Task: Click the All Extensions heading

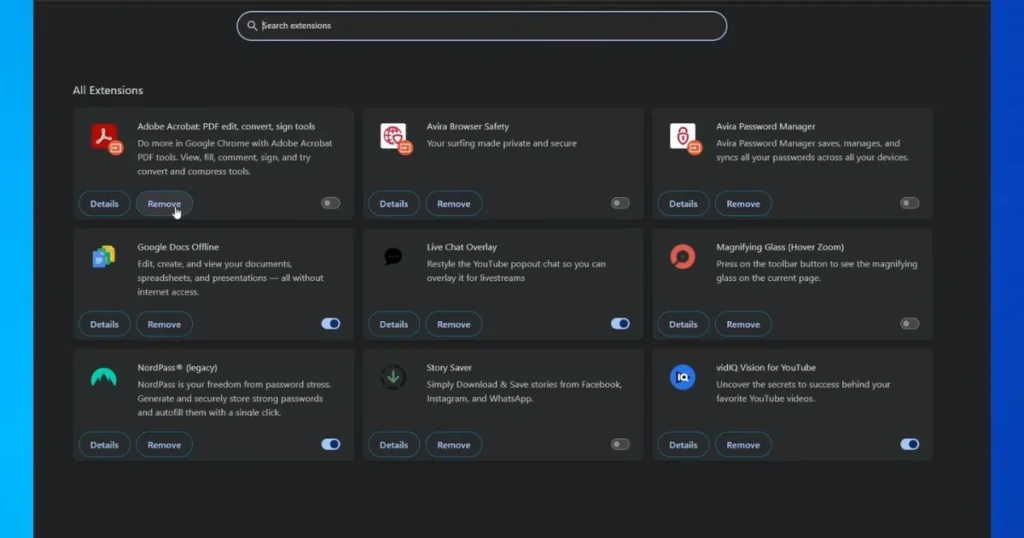Action: tap(108, 90)
